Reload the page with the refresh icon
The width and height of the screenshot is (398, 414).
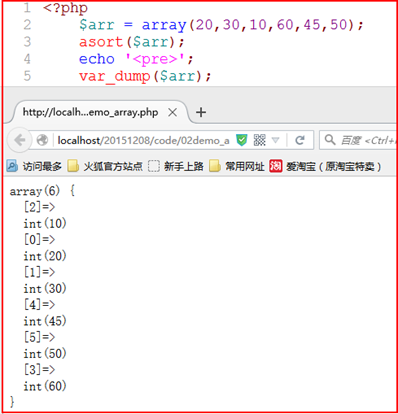(300, 140)
